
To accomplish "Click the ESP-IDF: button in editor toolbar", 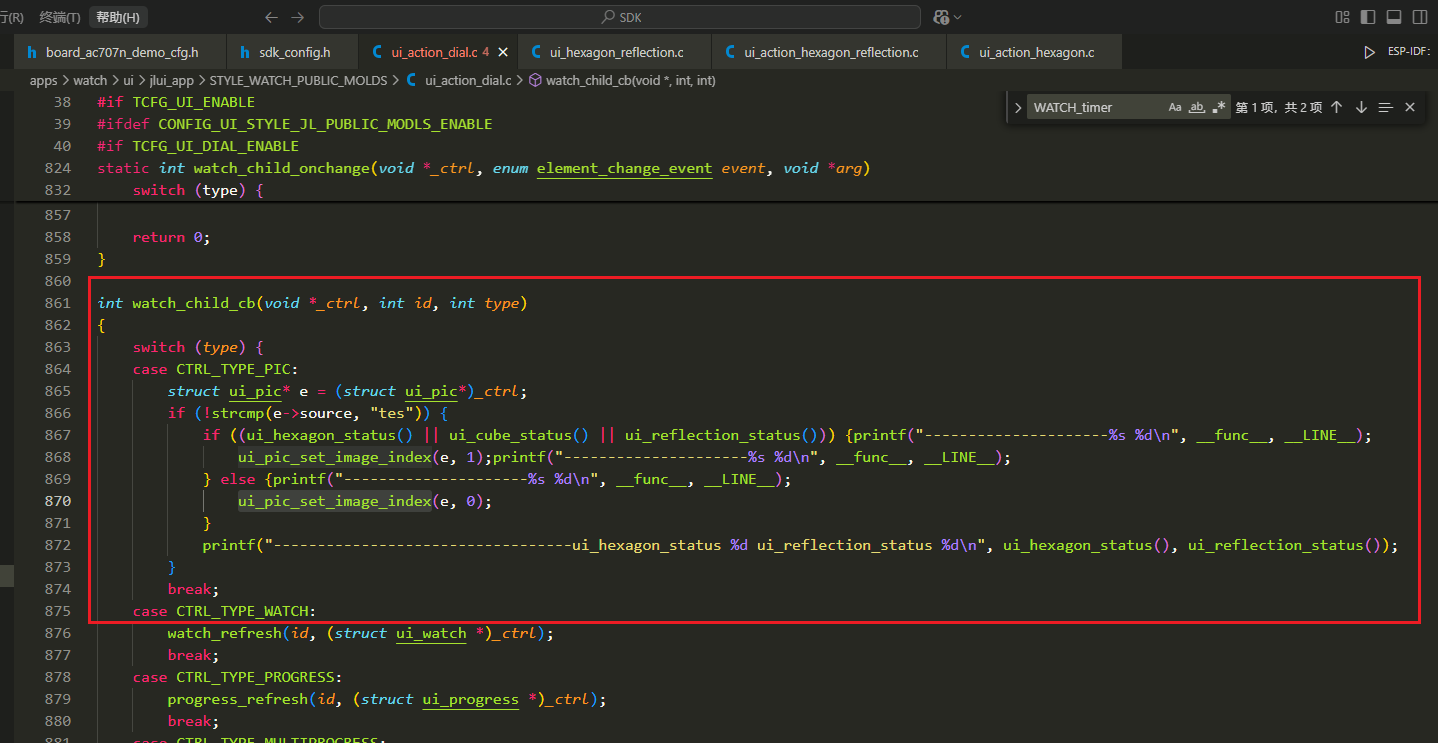I will (x=1409, y=52).
